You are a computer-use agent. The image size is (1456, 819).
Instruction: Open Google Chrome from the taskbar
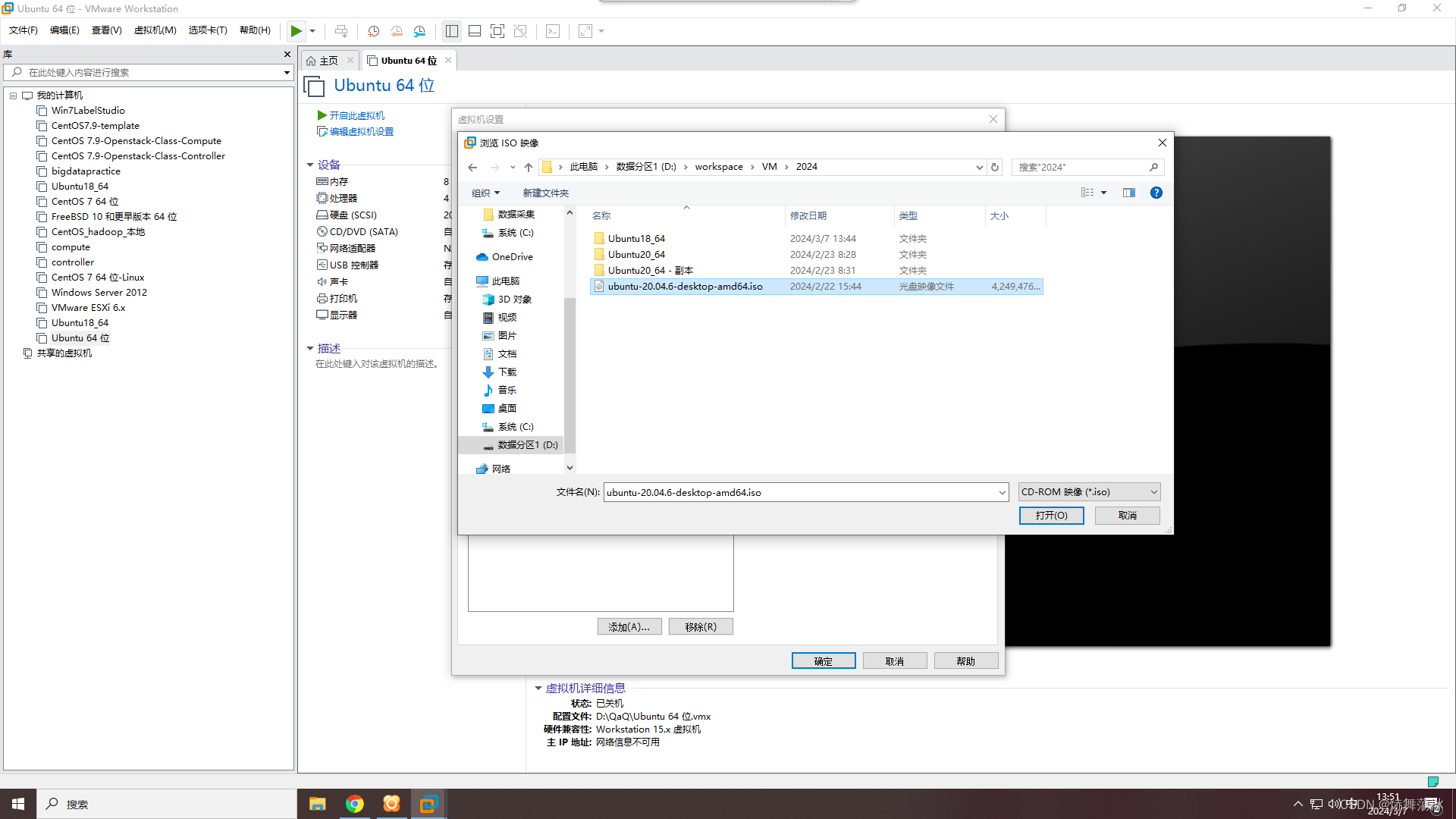coord(354,804)
